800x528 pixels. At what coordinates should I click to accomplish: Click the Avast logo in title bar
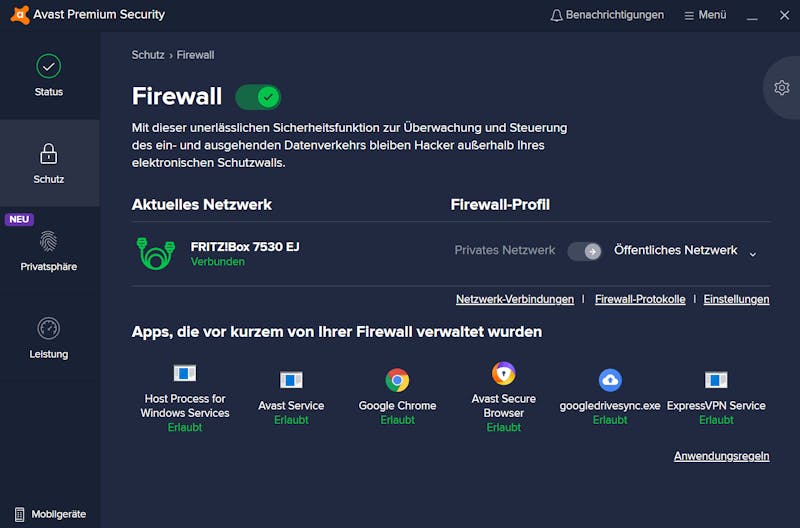20,15
